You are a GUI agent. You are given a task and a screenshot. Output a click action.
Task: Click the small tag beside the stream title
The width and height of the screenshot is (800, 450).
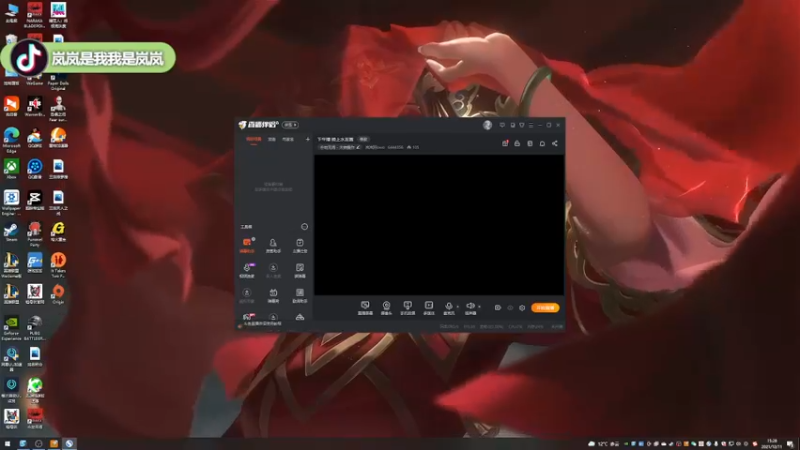363,139
